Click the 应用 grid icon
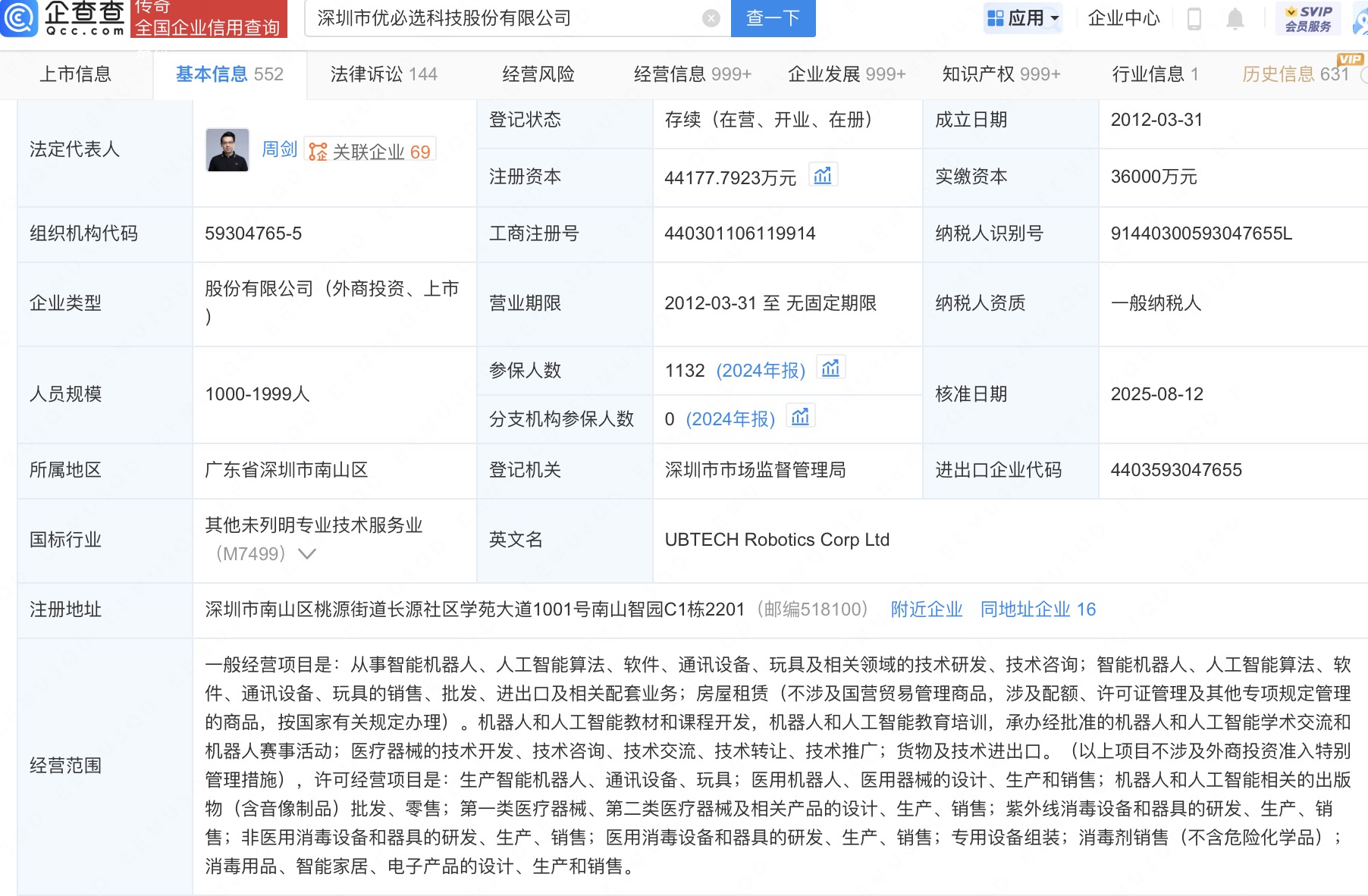This screenshot has height=896, width=1368. (996, 18)
